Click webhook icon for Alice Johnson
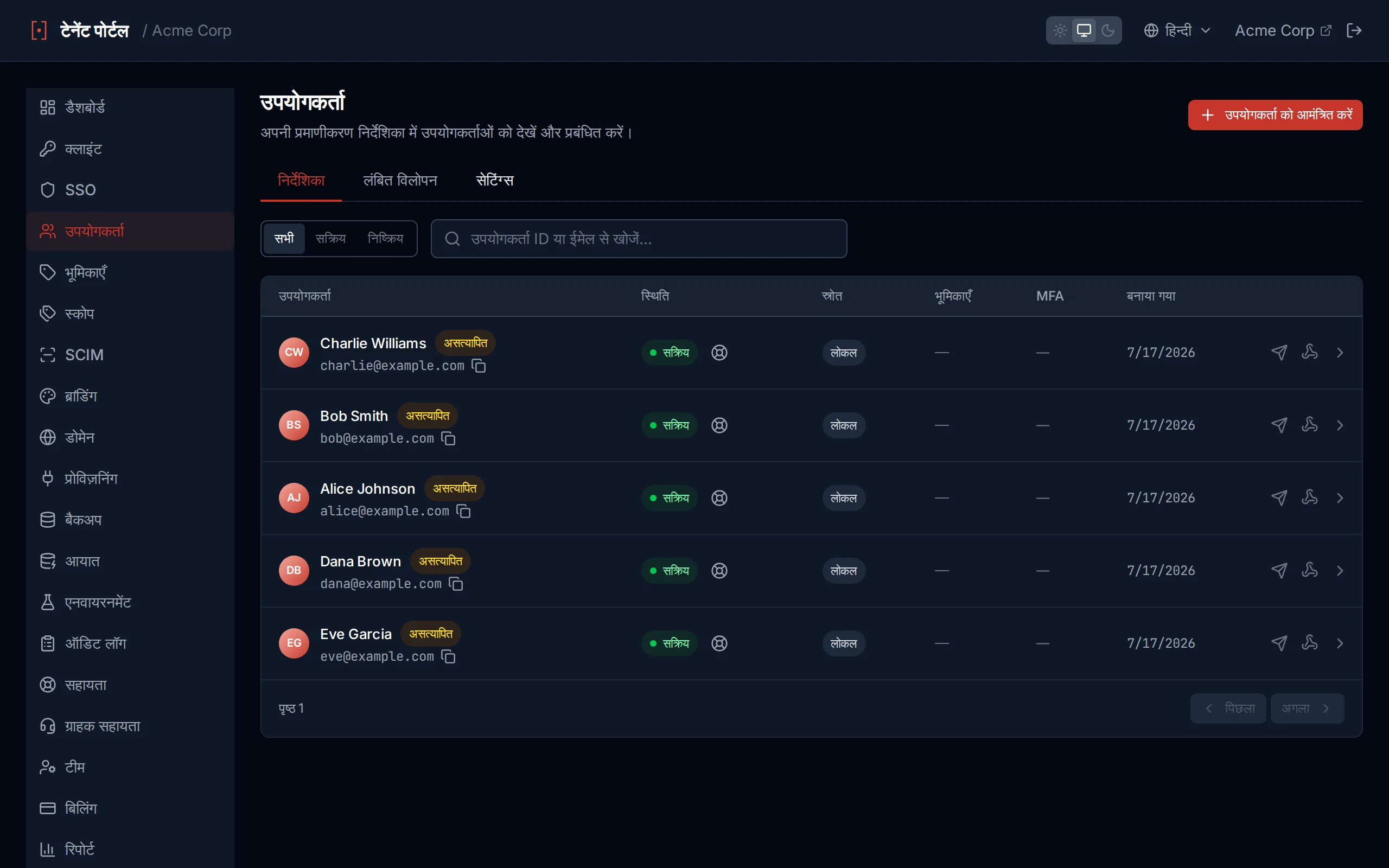1389x868 pixels. (x=1309, y=497)
